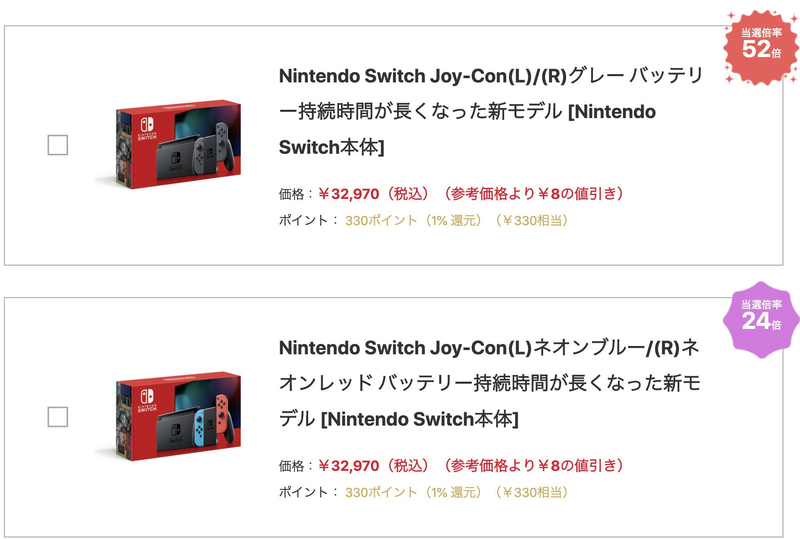This screenshot has width=800, height=539.
Task: Open the Joy-Con(L)/(R) グレー product title
Action: pyautogui.click(x=490, y=111)
